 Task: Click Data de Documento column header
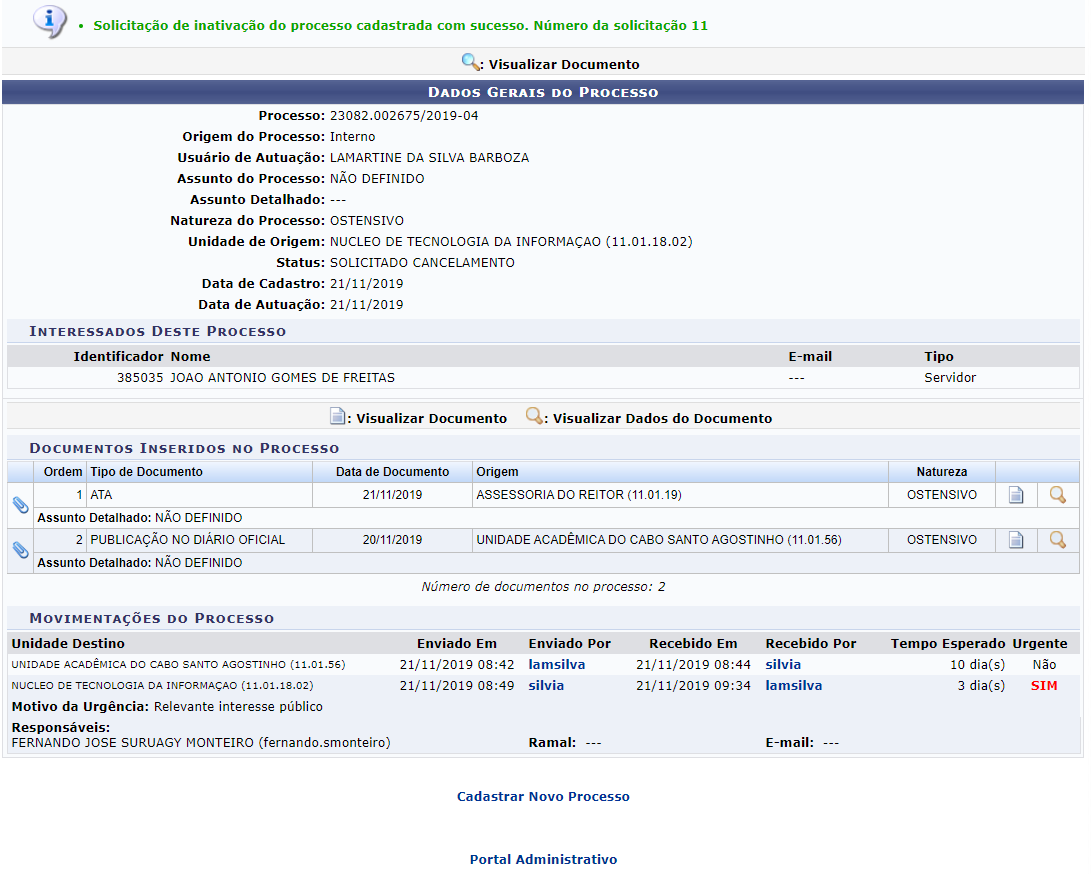pyautogui.click(x=392, y=472)
